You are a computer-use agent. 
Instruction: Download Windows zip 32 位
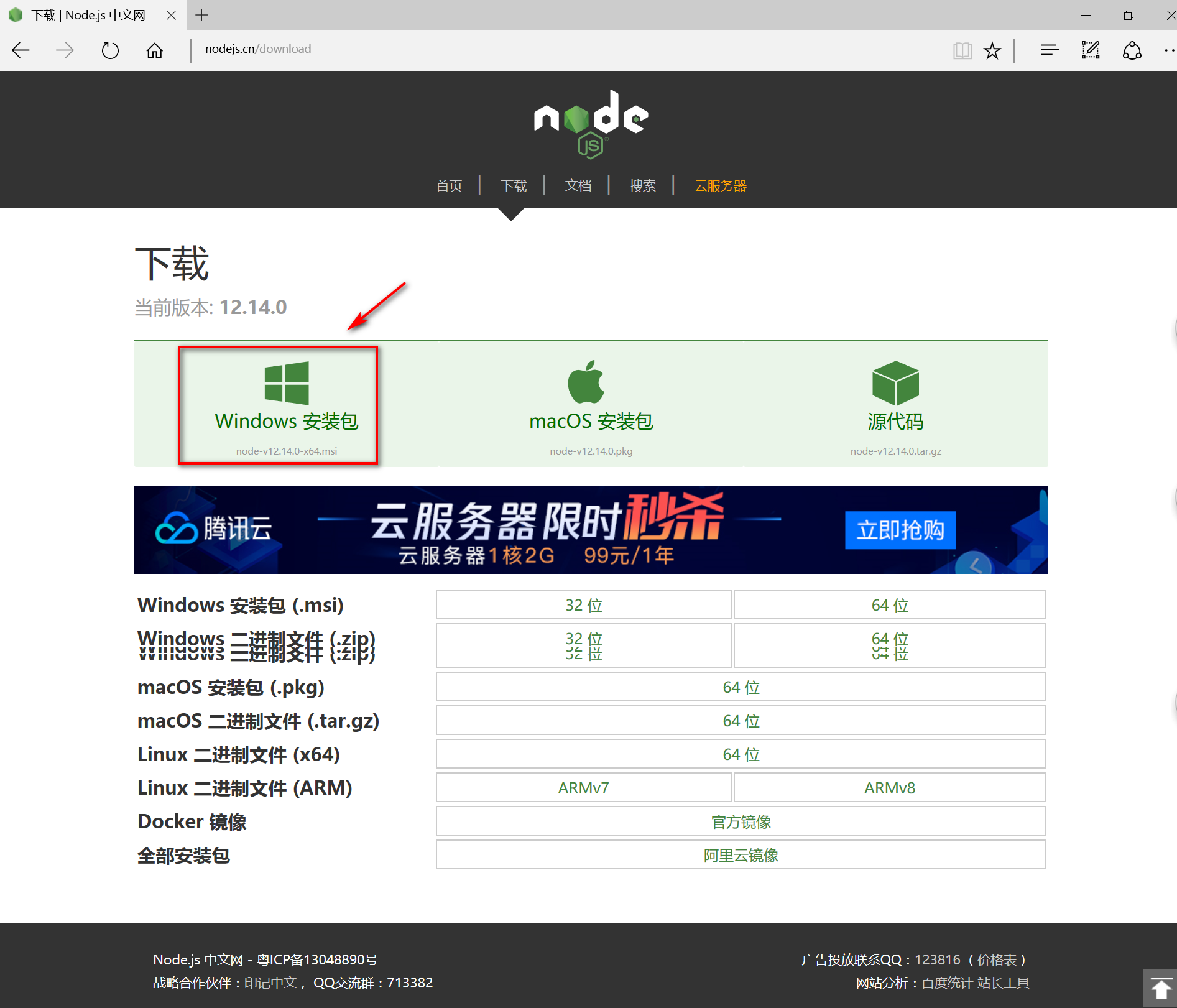pos(583,645)
